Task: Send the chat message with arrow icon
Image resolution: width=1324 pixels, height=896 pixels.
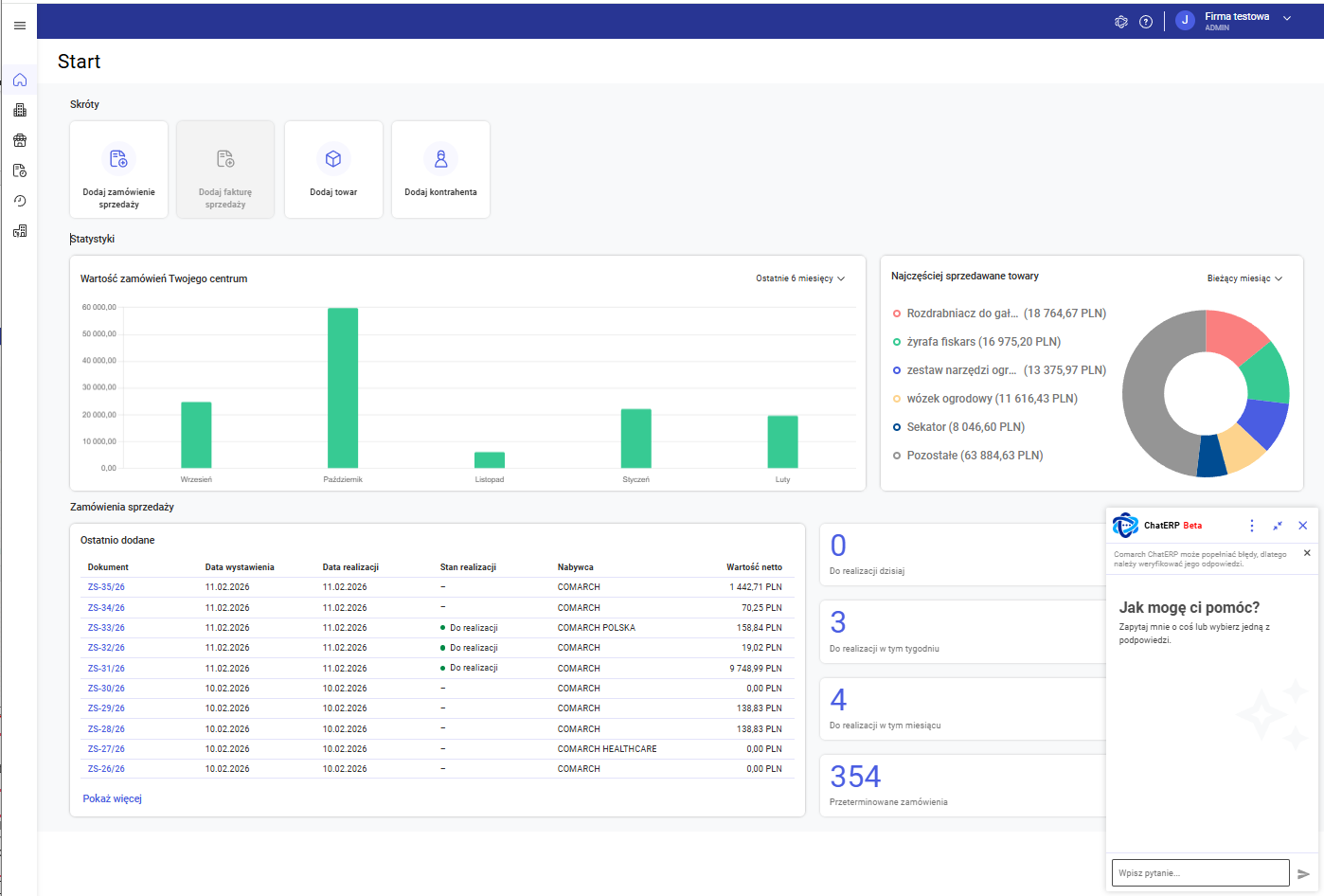Action: point(1304,873)
